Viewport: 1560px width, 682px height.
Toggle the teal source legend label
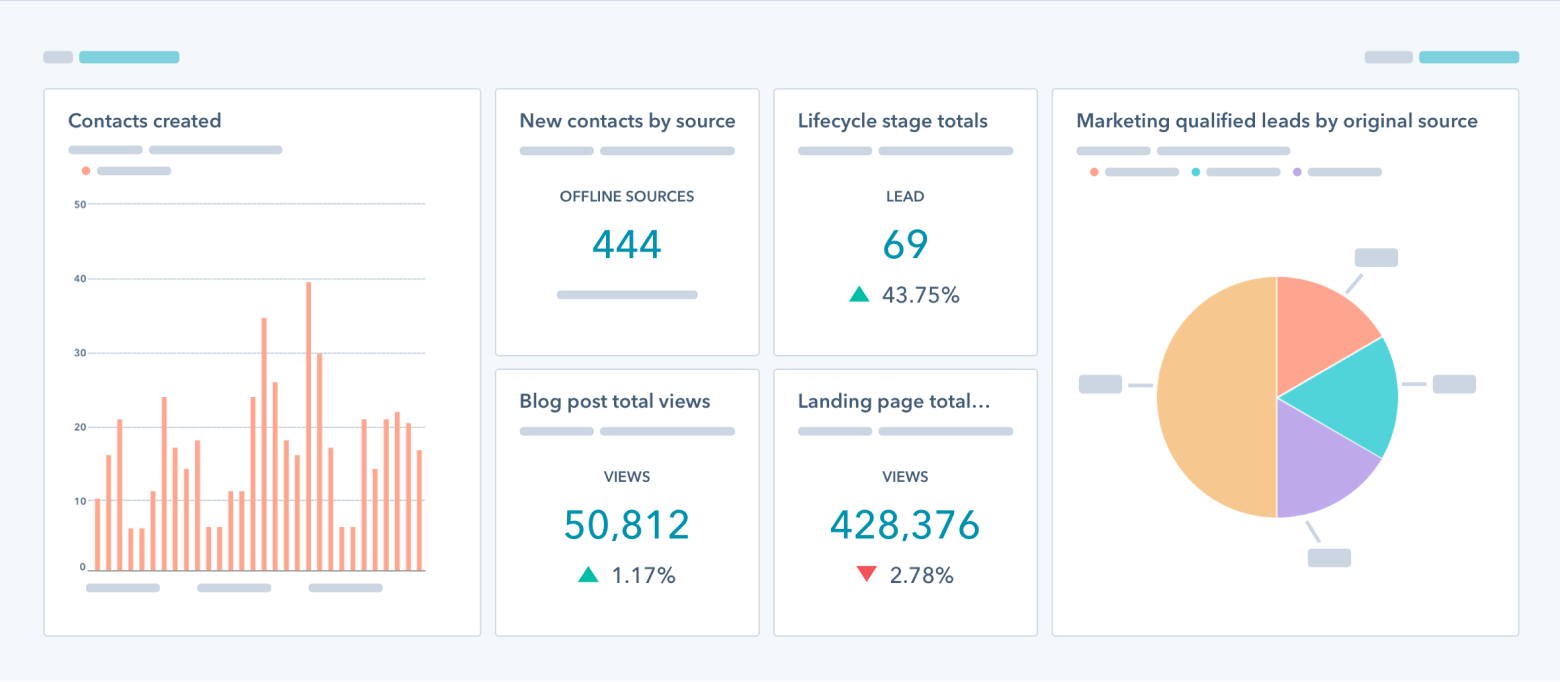(1242, 171)
